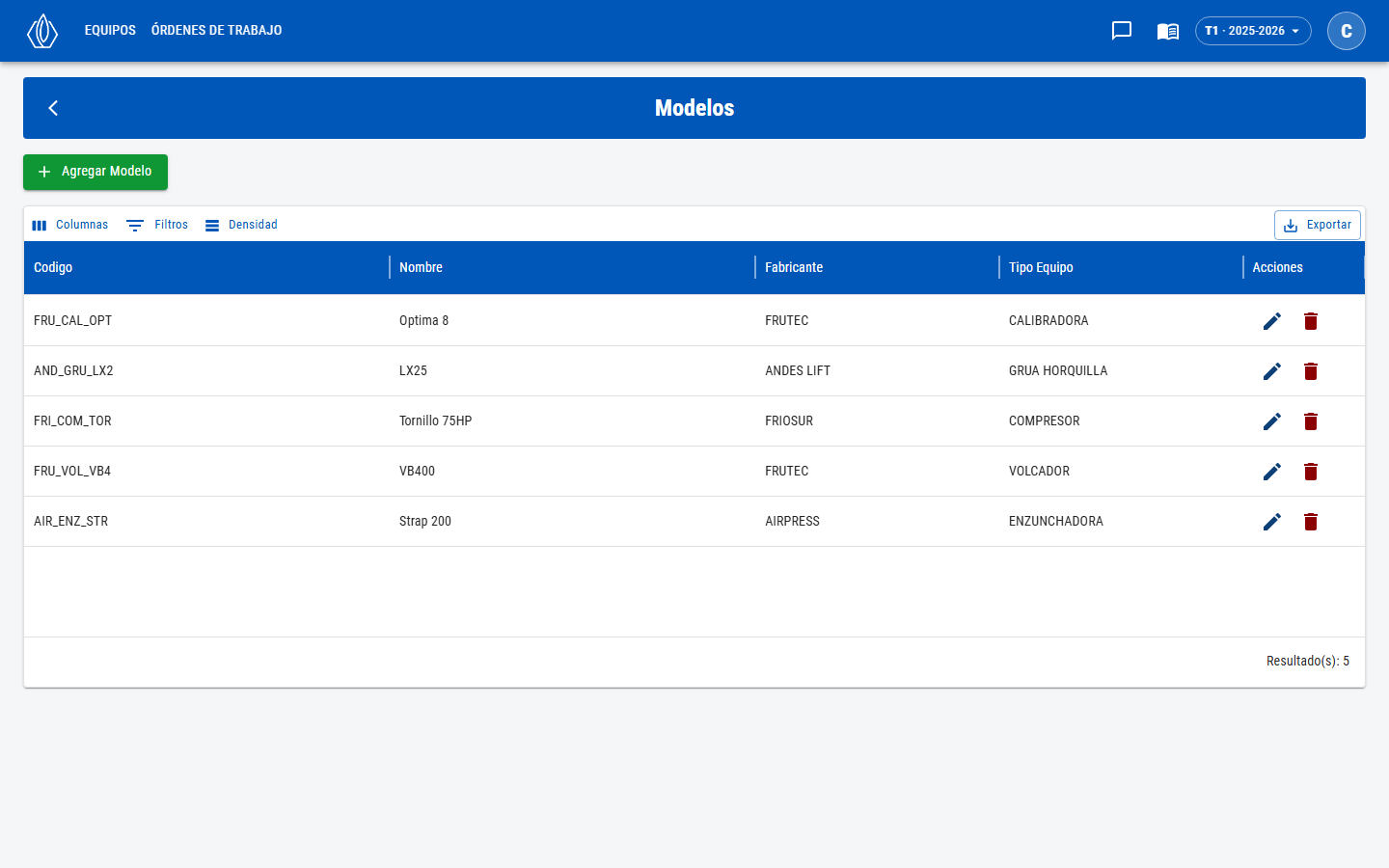Open the EQUIPOS menu

pos(110,31)
